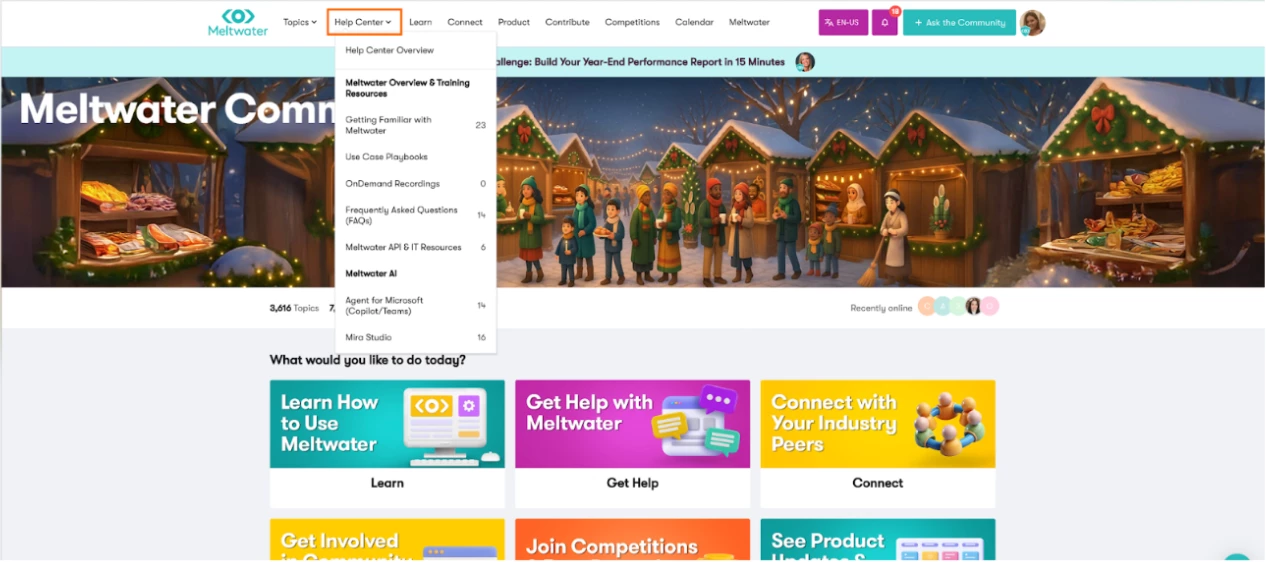This screenshot has width=1266, height=562.
Task: Click the last recently online avatar
Action: [990, 307]
